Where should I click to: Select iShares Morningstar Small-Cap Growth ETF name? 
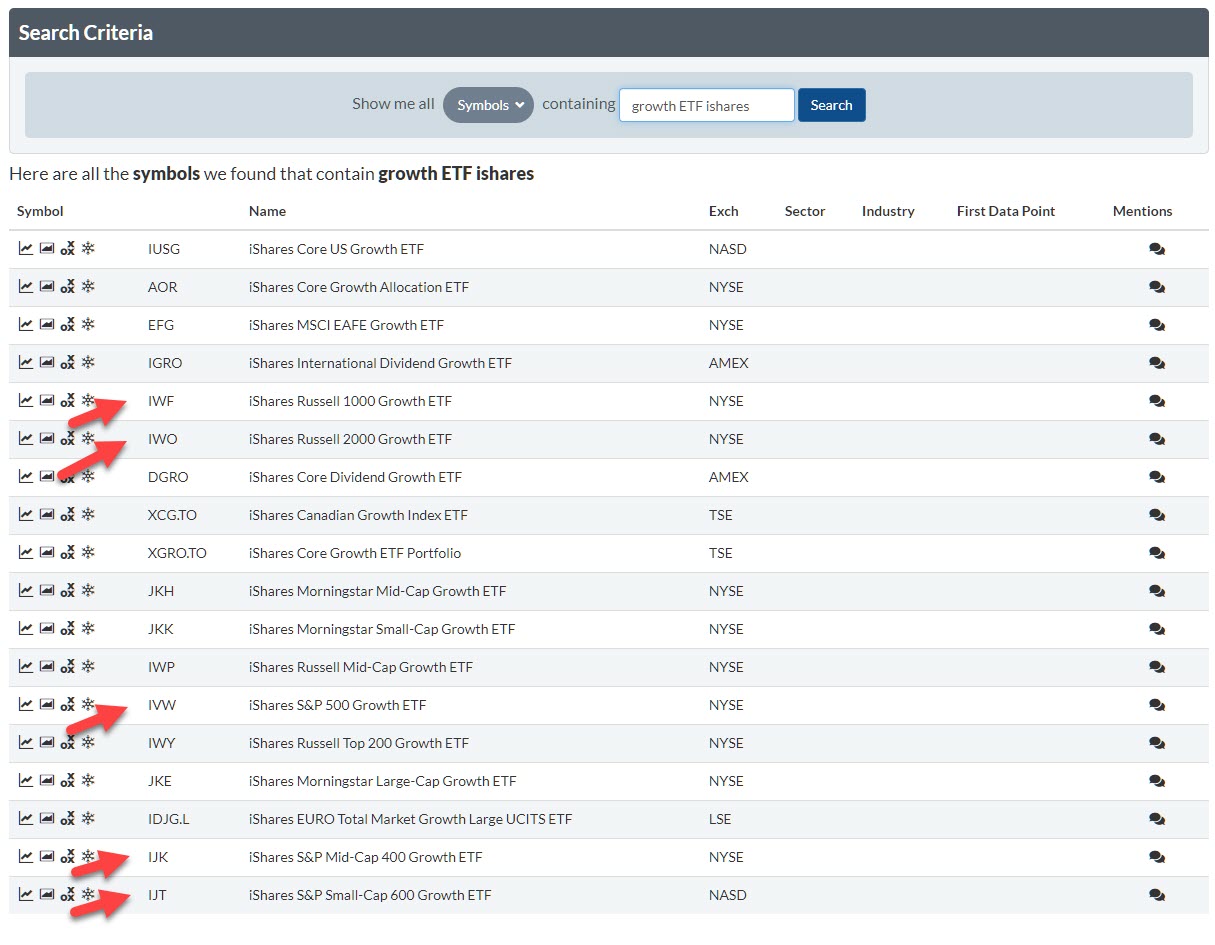tap(382, 629)
